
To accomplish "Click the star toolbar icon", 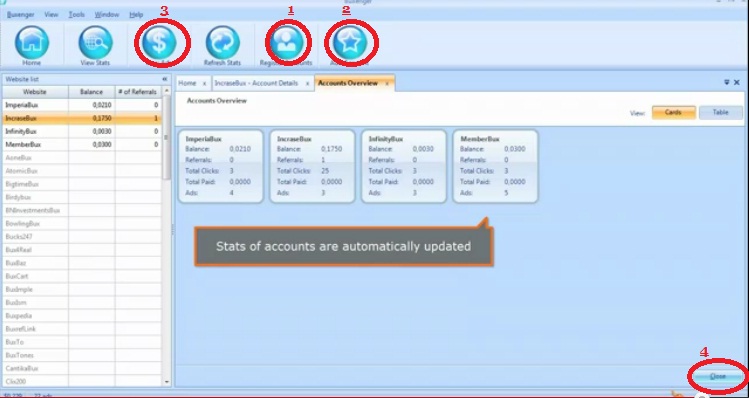I will 350,43.
